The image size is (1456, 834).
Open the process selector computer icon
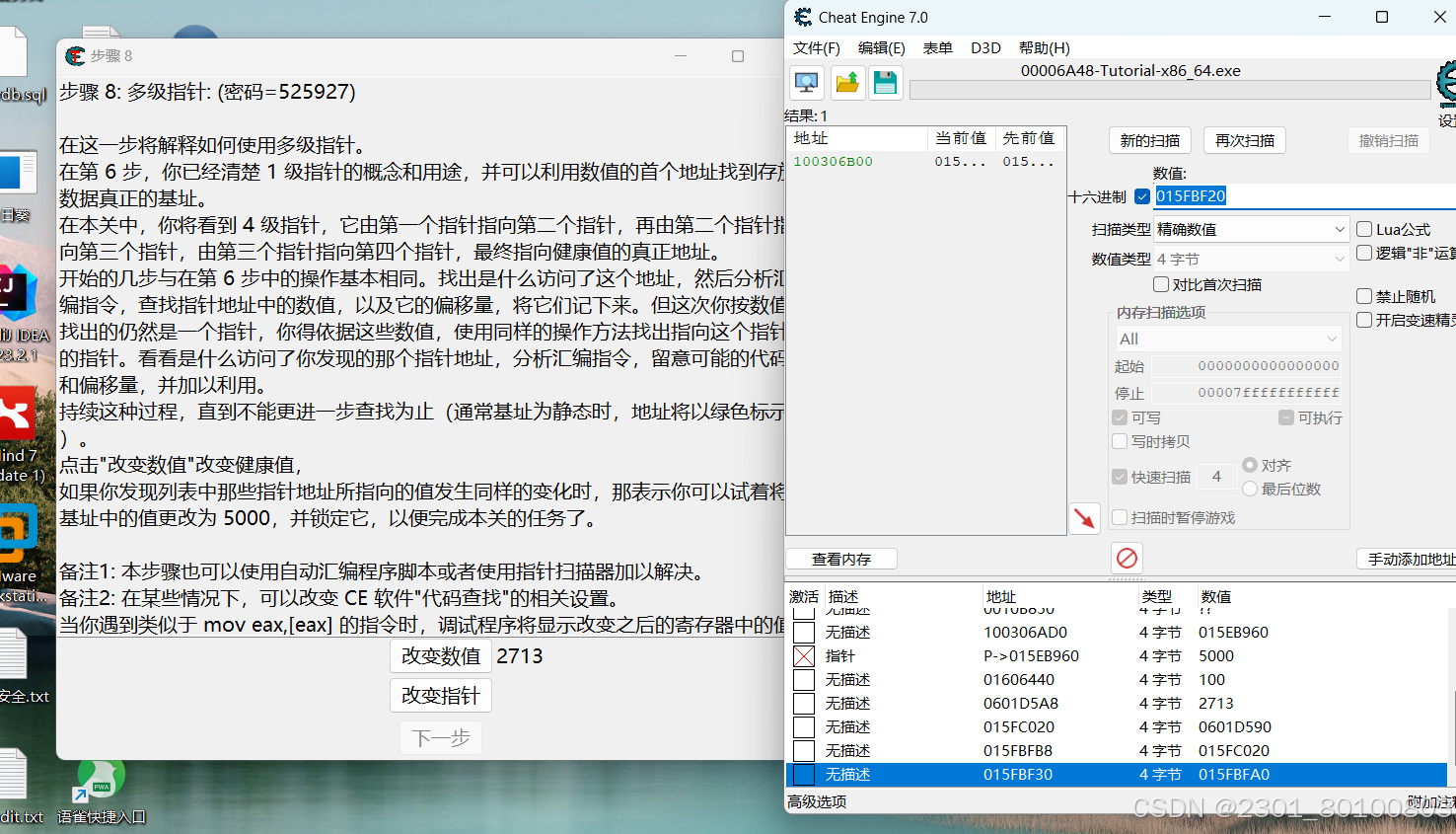(807, 83)
